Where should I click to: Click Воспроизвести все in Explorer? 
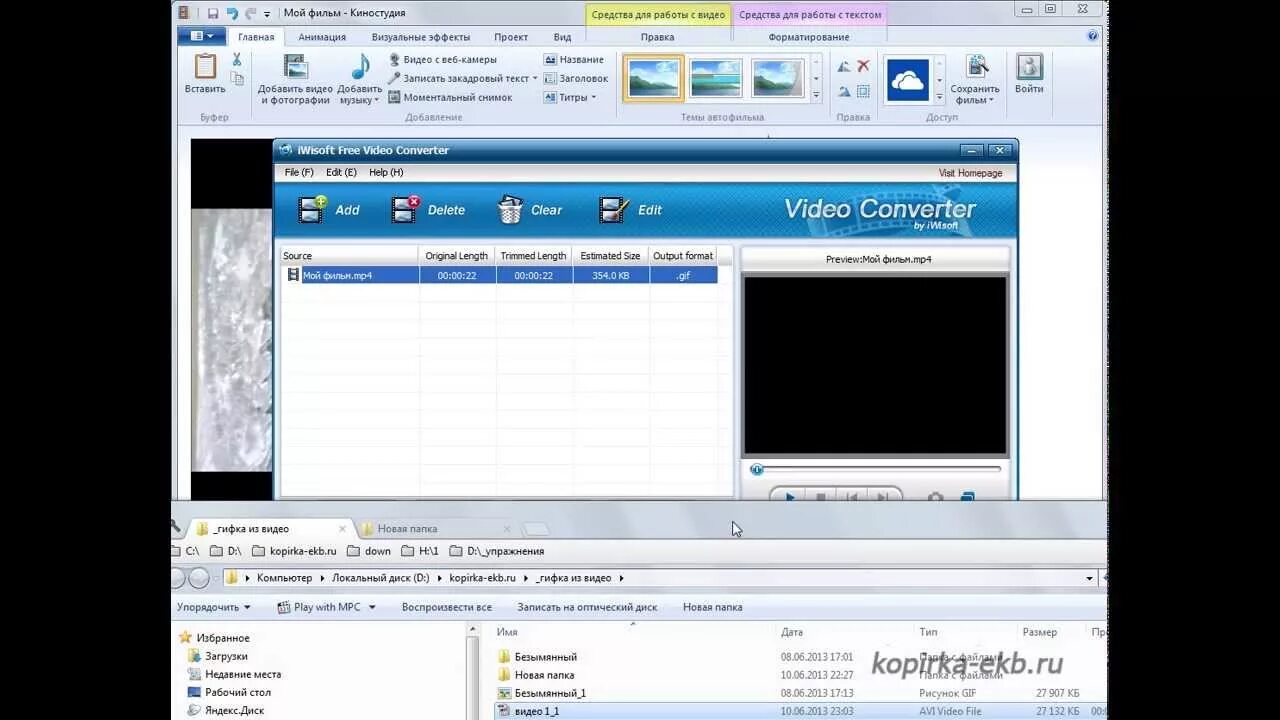[x=447, y=607]
